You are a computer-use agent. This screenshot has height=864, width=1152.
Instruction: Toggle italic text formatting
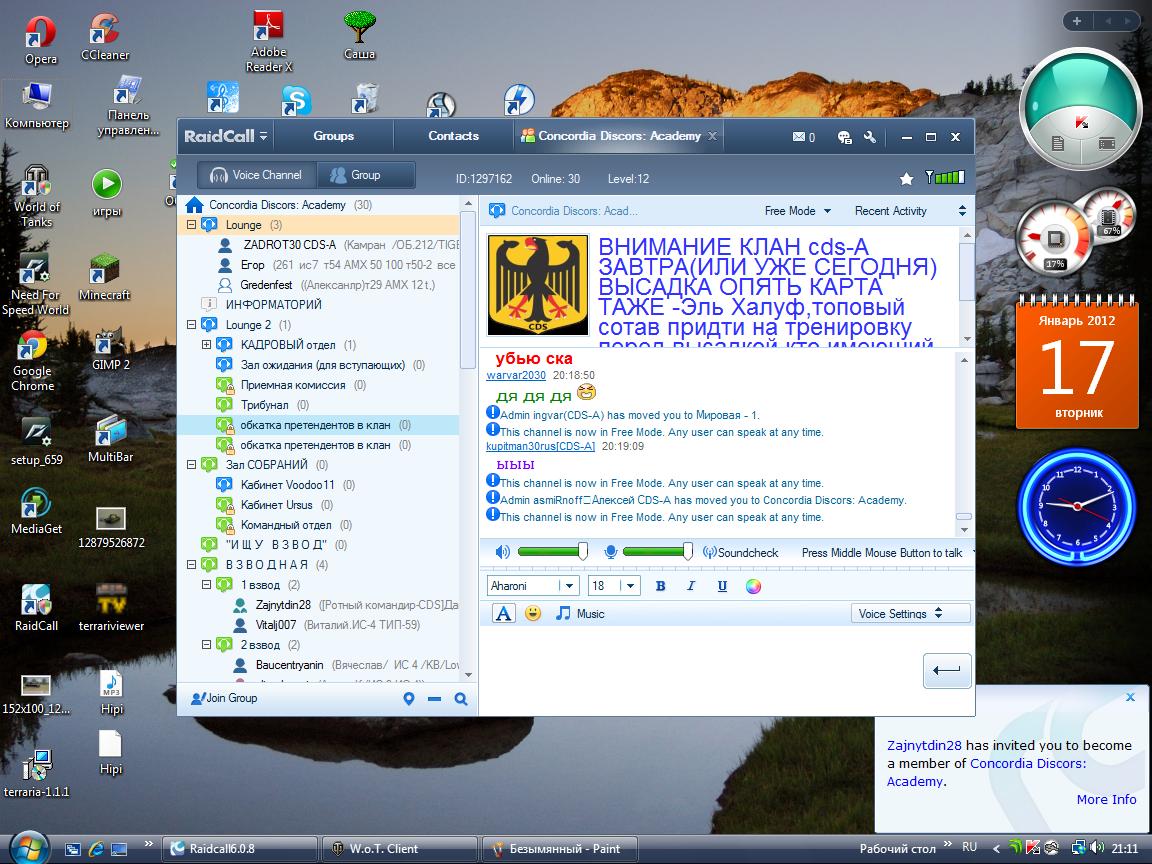click(691, 586)
